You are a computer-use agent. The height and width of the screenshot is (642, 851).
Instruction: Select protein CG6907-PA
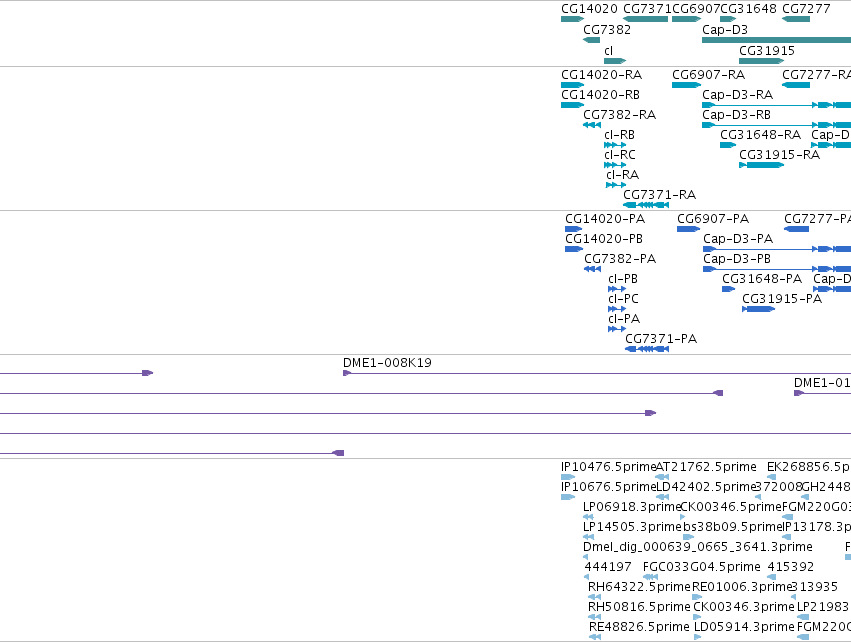(x=688, y=229)
